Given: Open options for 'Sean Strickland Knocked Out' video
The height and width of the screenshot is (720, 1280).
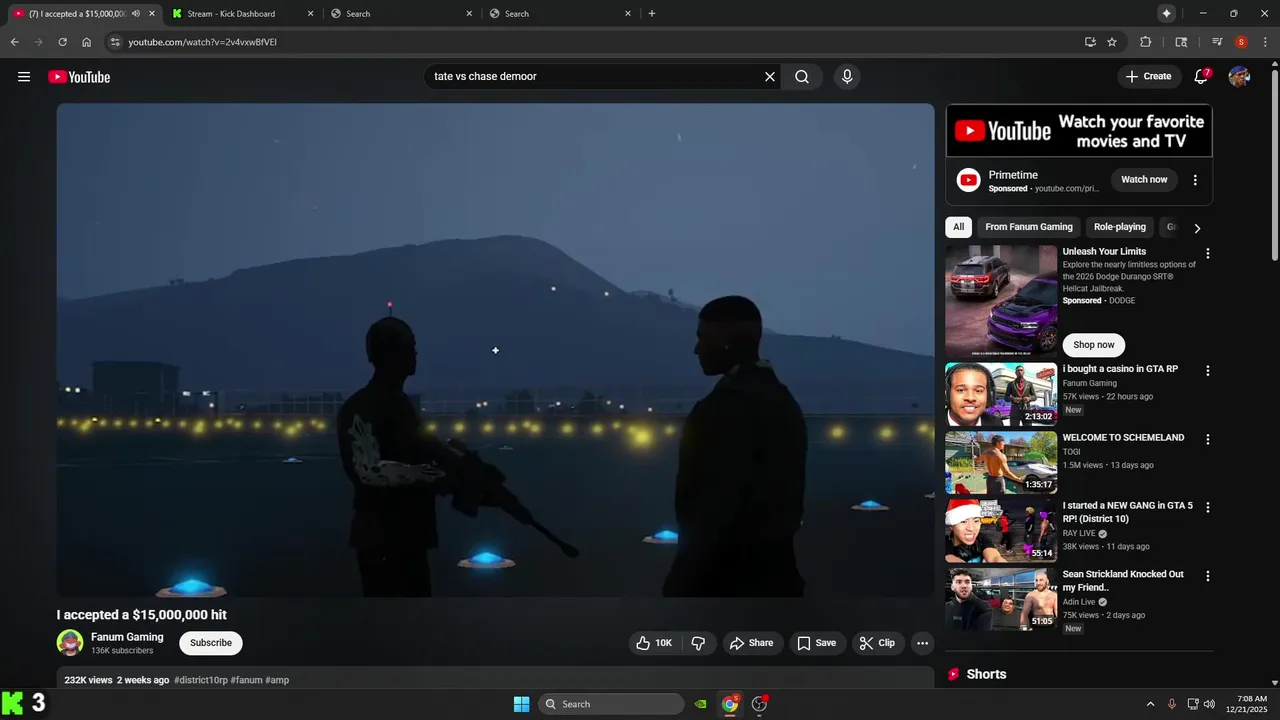Looking at the screenshot, I should click(x=1208, y=576).
